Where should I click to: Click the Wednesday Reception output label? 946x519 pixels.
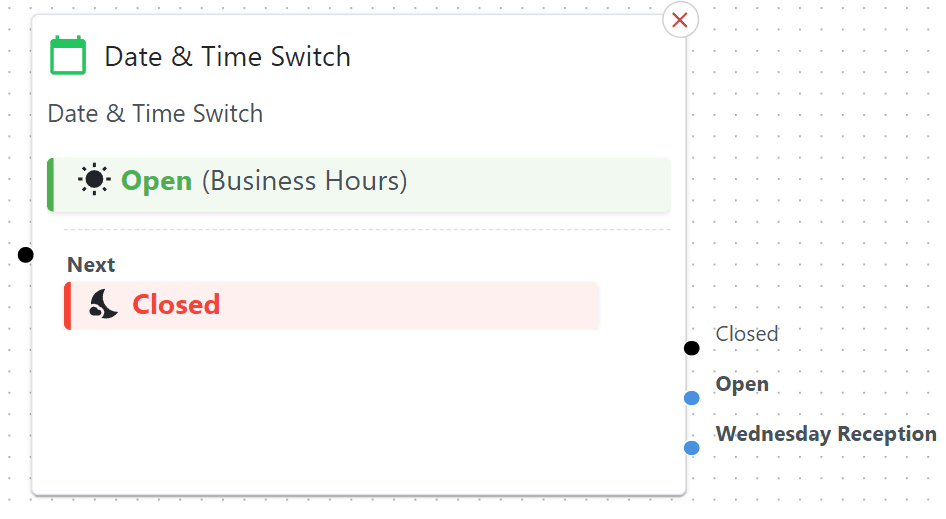[826, 434]
